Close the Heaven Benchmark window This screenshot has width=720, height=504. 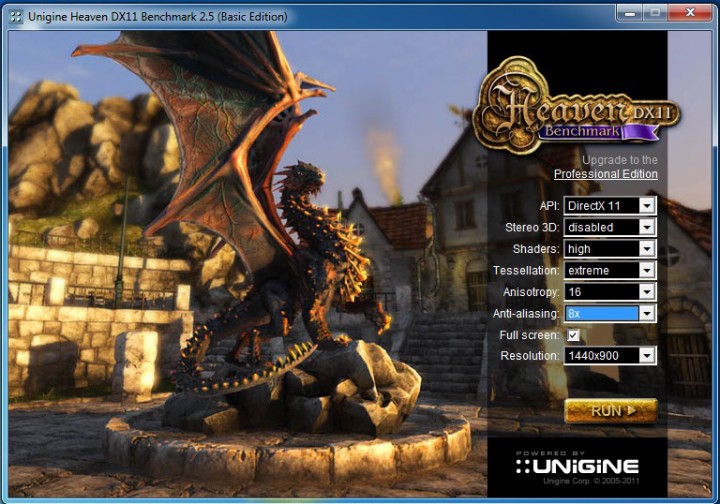click(690, 13)
